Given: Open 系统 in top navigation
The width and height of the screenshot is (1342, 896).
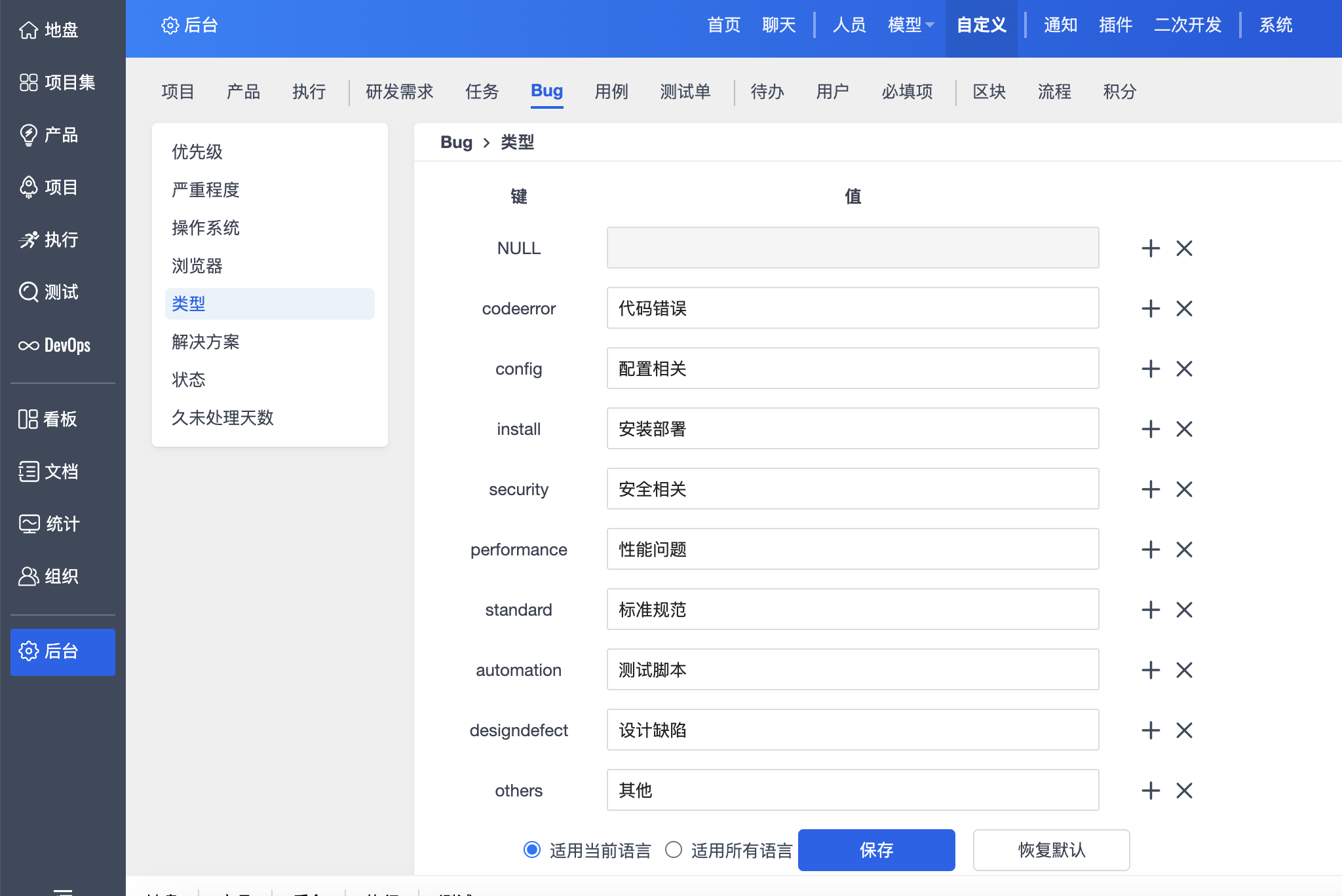Looking at the screenshot, I should [x=1276, y=26].
